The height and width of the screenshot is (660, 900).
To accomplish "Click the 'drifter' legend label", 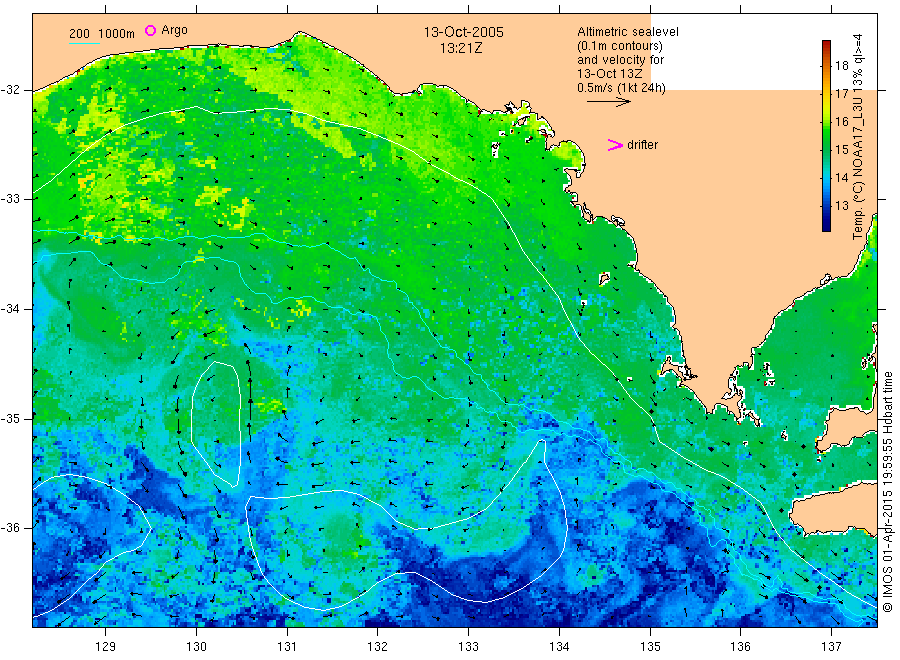I will [642, 145].
